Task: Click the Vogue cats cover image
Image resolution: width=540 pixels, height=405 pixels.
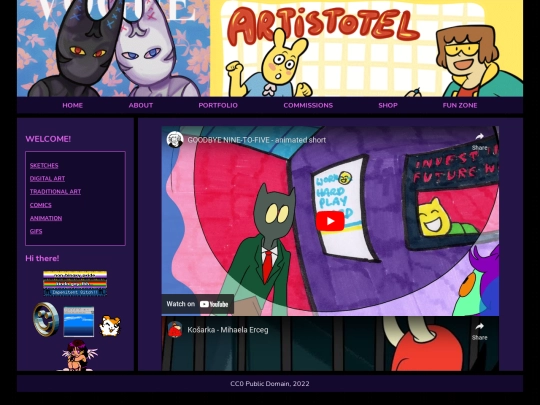Action: (113, 48)
